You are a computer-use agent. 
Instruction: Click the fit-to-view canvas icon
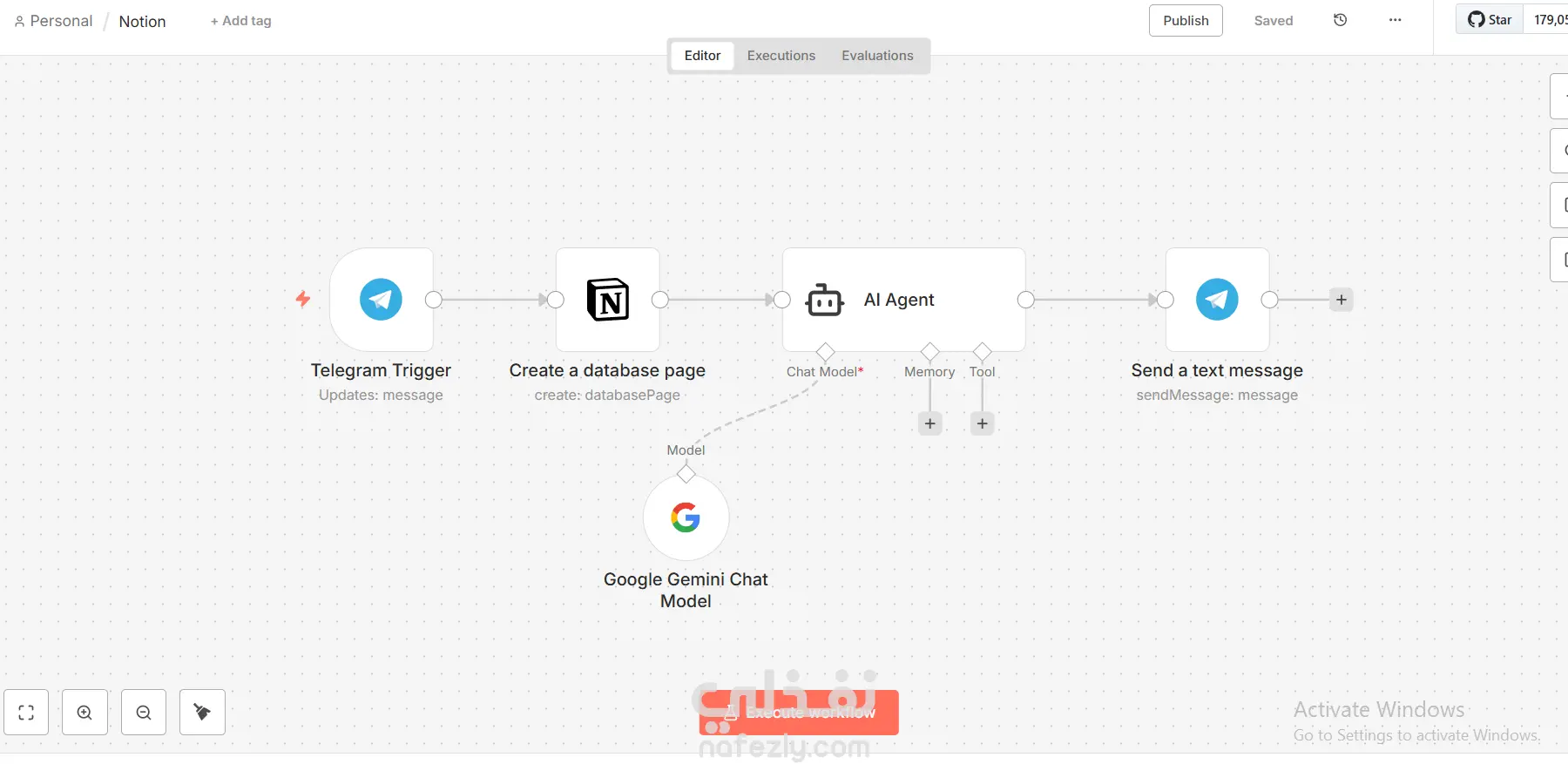[x=26, y=713]
